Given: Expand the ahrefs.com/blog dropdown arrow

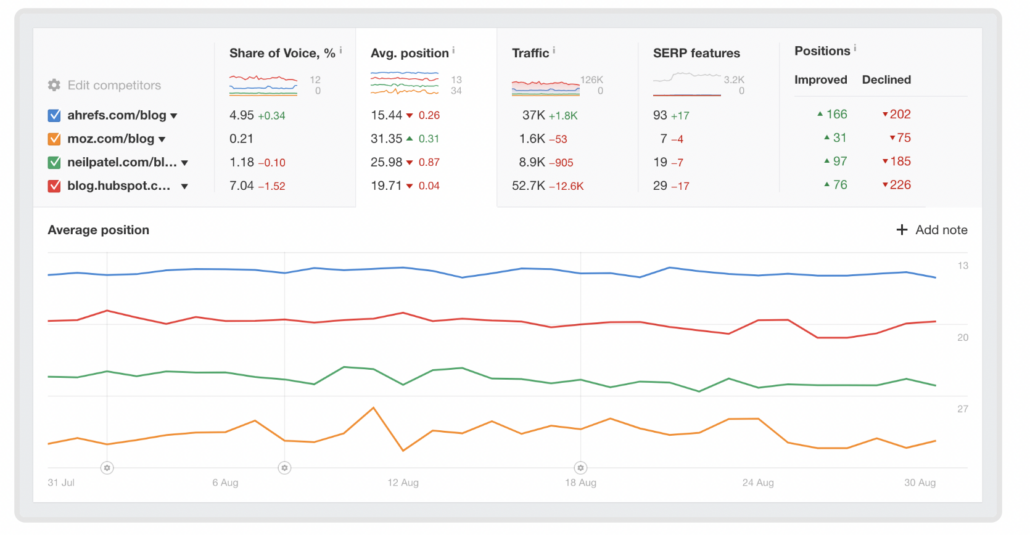Looking at the screenshot, I should pos(174,116).
